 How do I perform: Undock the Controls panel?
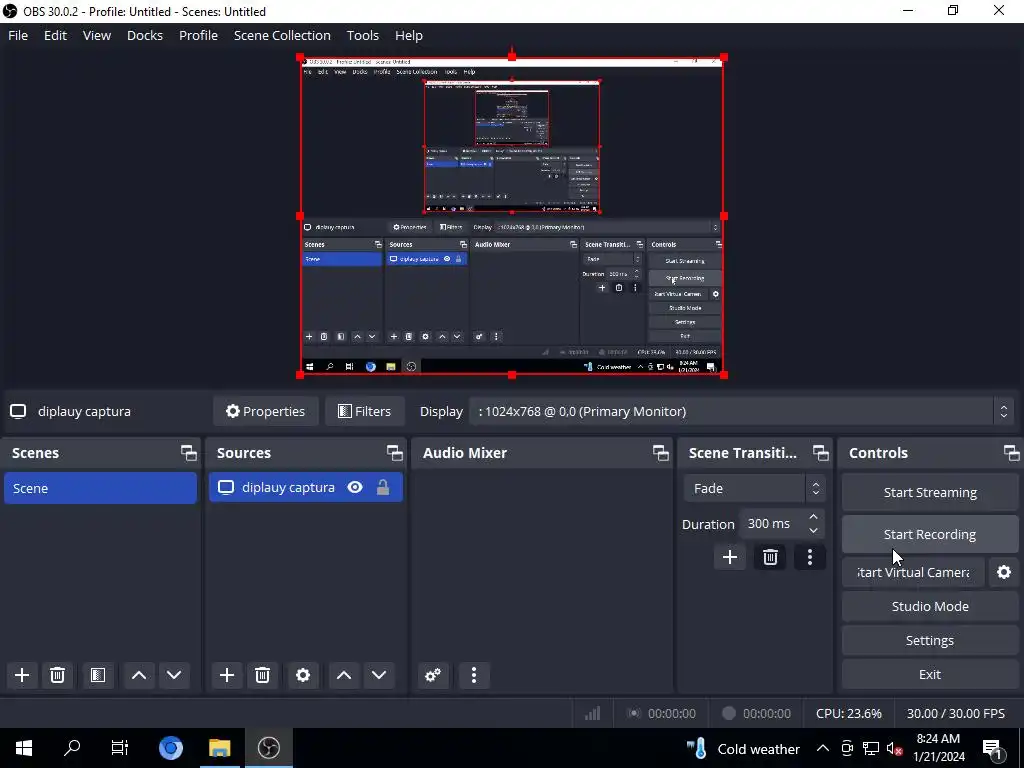1011,453
